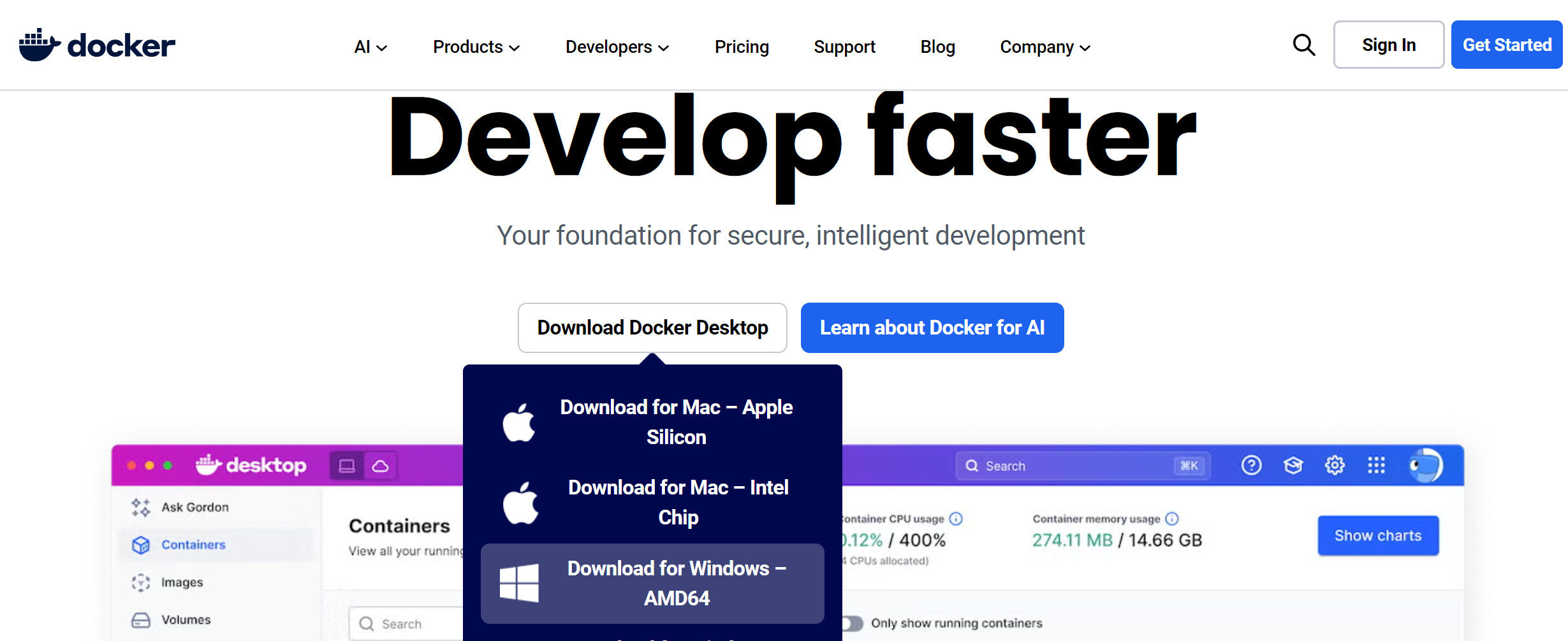Open the apps grid icon in Desktop

[x=1376, y=465]
